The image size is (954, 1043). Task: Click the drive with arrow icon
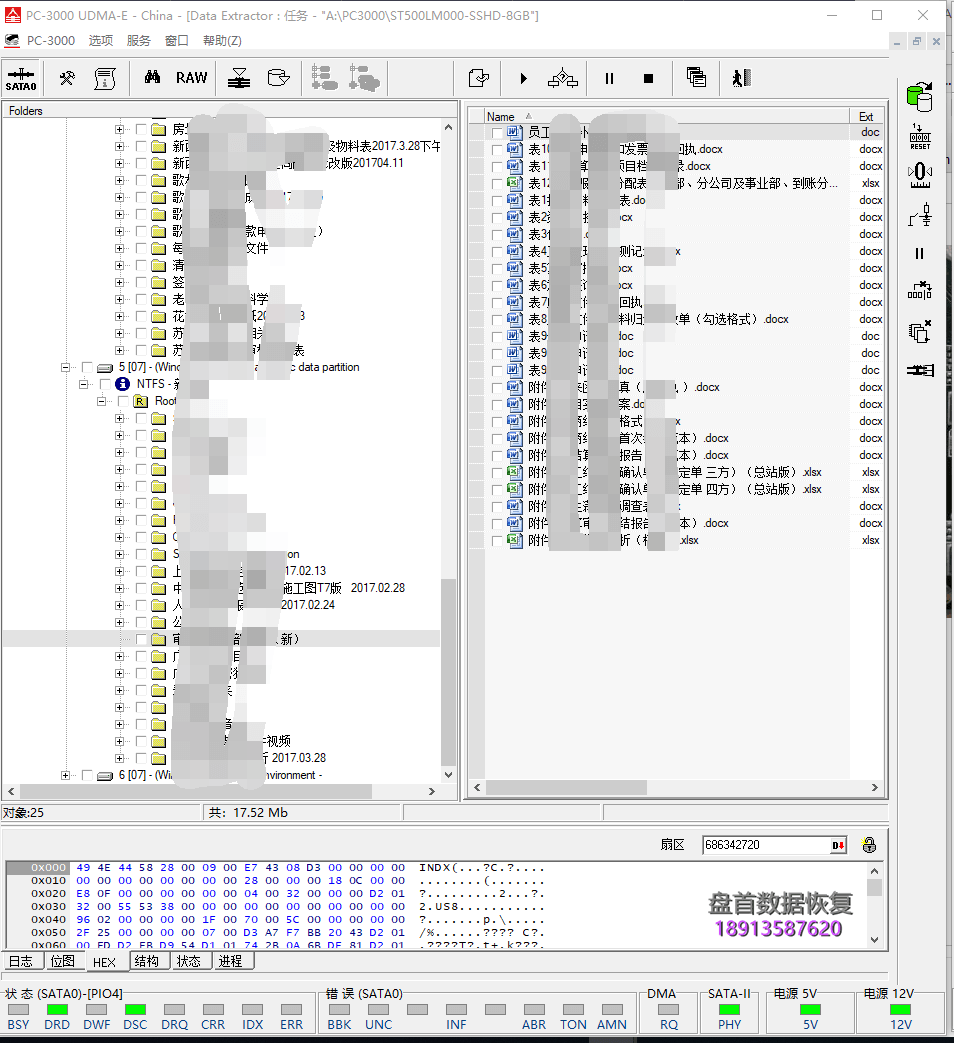click(278, 78)
